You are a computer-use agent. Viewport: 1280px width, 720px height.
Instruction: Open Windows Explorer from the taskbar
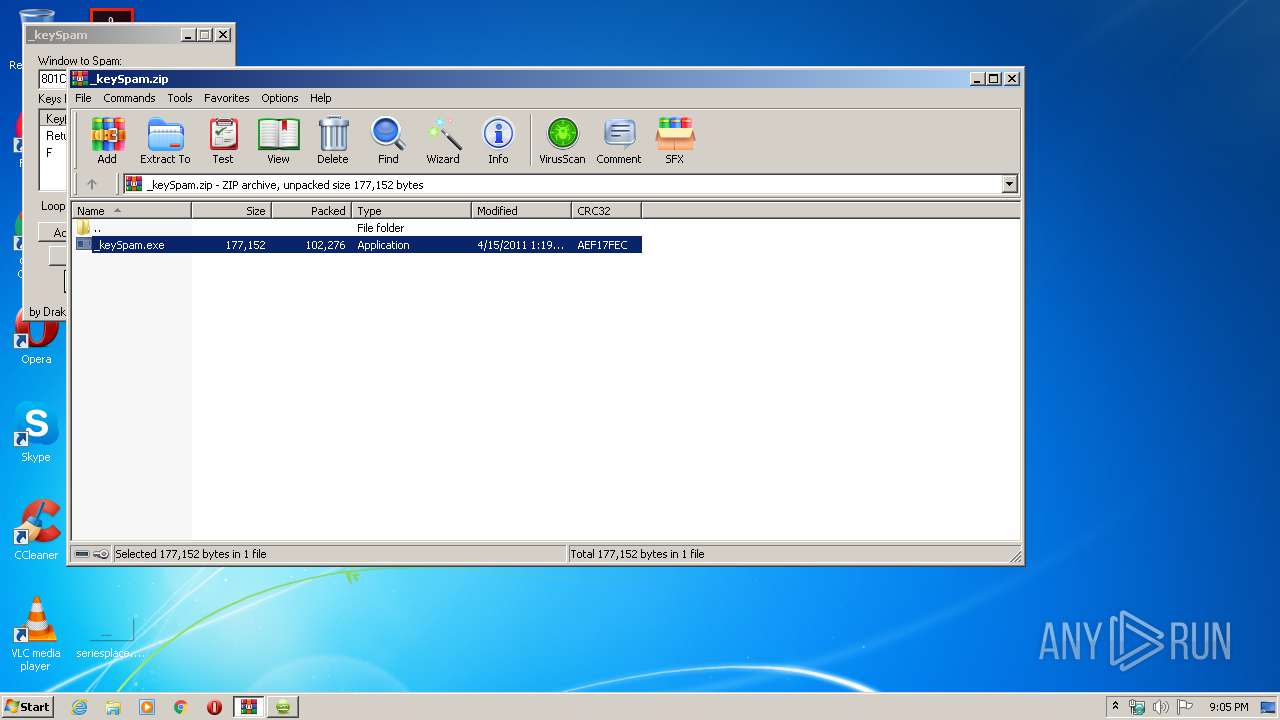tap(113, 707)
